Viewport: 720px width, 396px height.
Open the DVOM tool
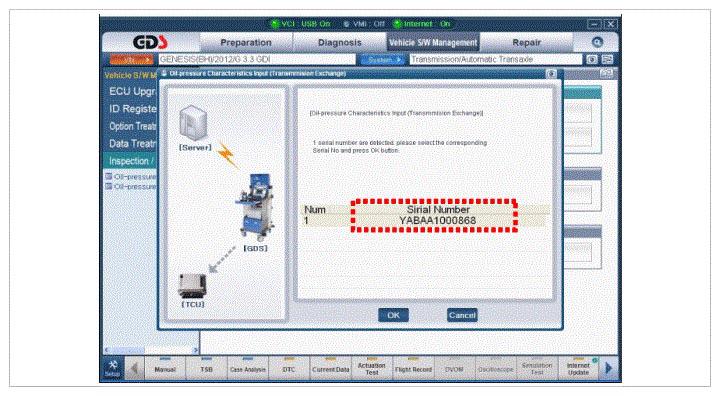click(x=454, y=368)
